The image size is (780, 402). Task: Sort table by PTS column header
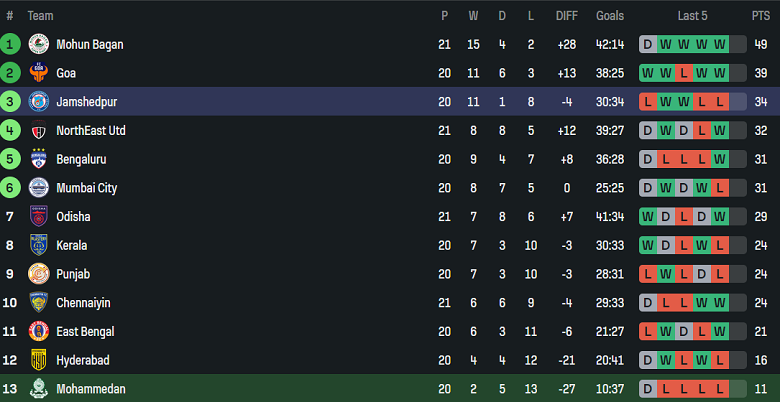pyautogui.click(x=761, y=16)
